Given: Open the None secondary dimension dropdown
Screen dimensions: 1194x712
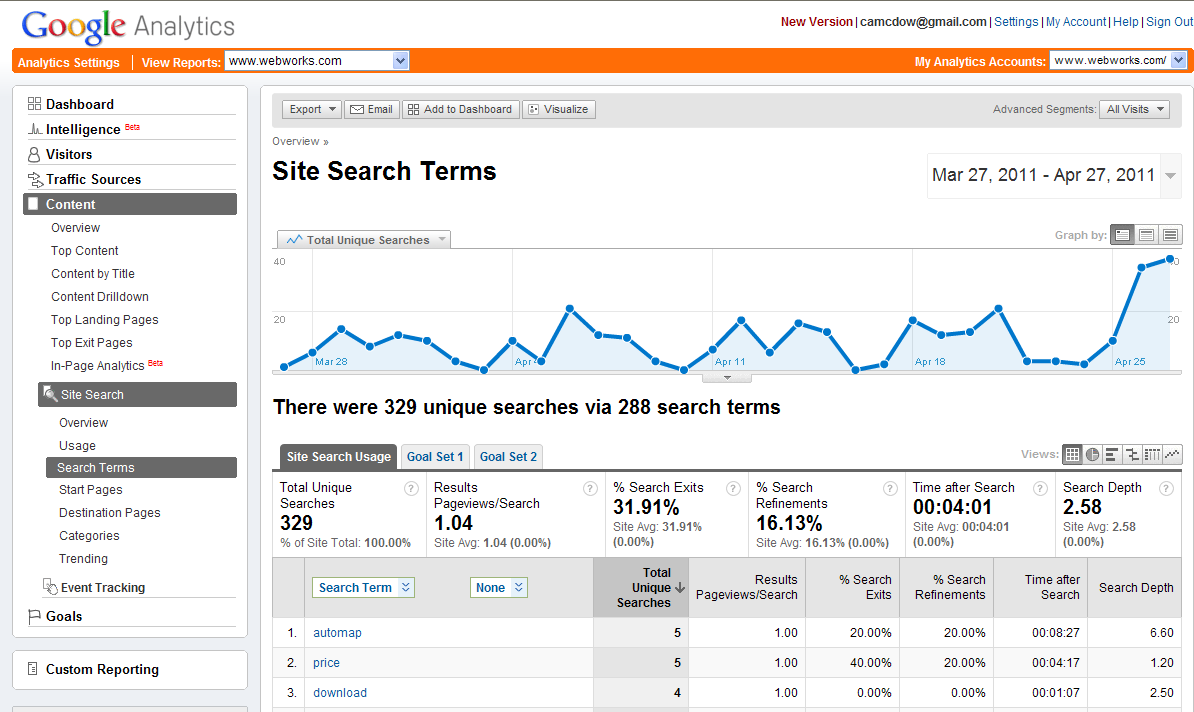Looking at the screenshot, I should click(499, 587).
